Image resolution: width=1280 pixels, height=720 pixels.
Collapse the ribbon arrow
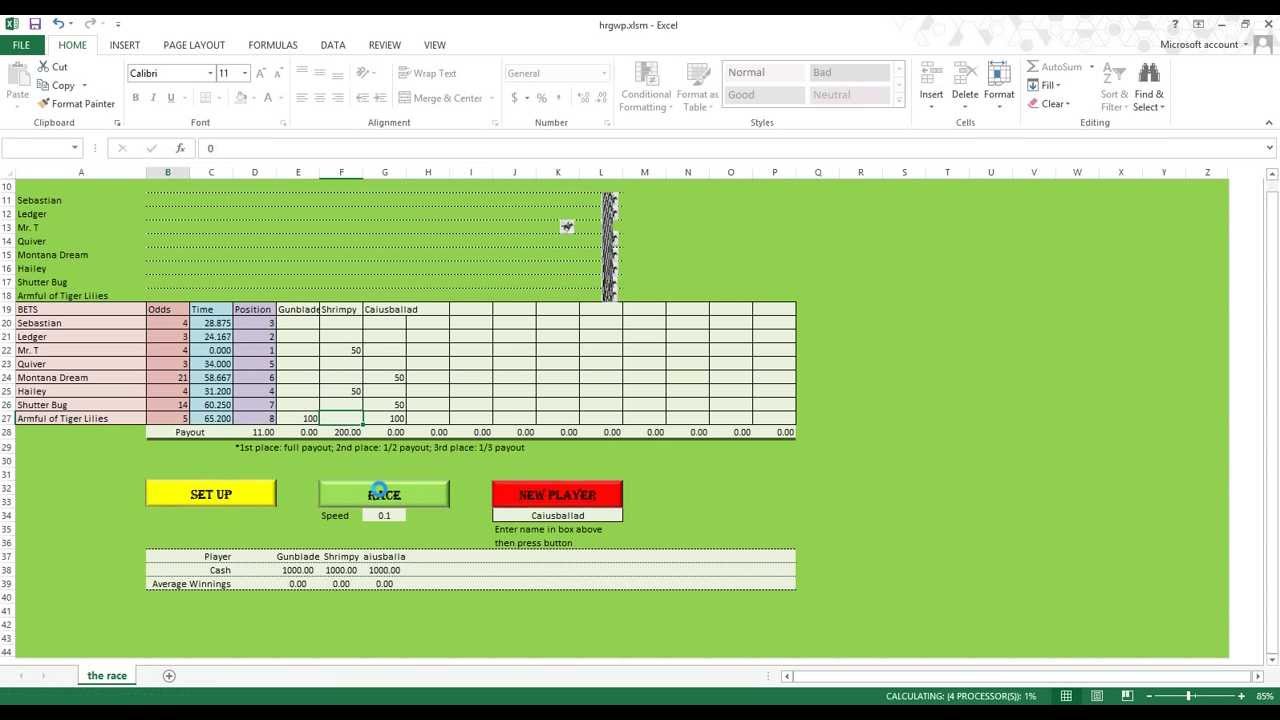(x=1269, y=123)
